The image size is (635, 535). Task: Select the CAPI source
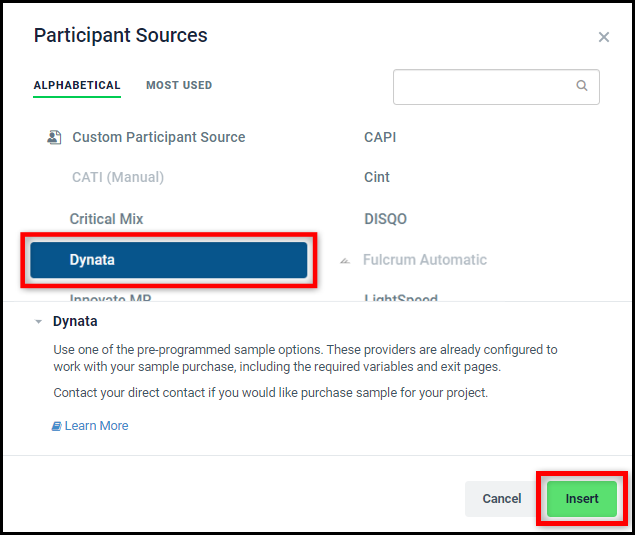pyautogui.click(x=380, y=137)
